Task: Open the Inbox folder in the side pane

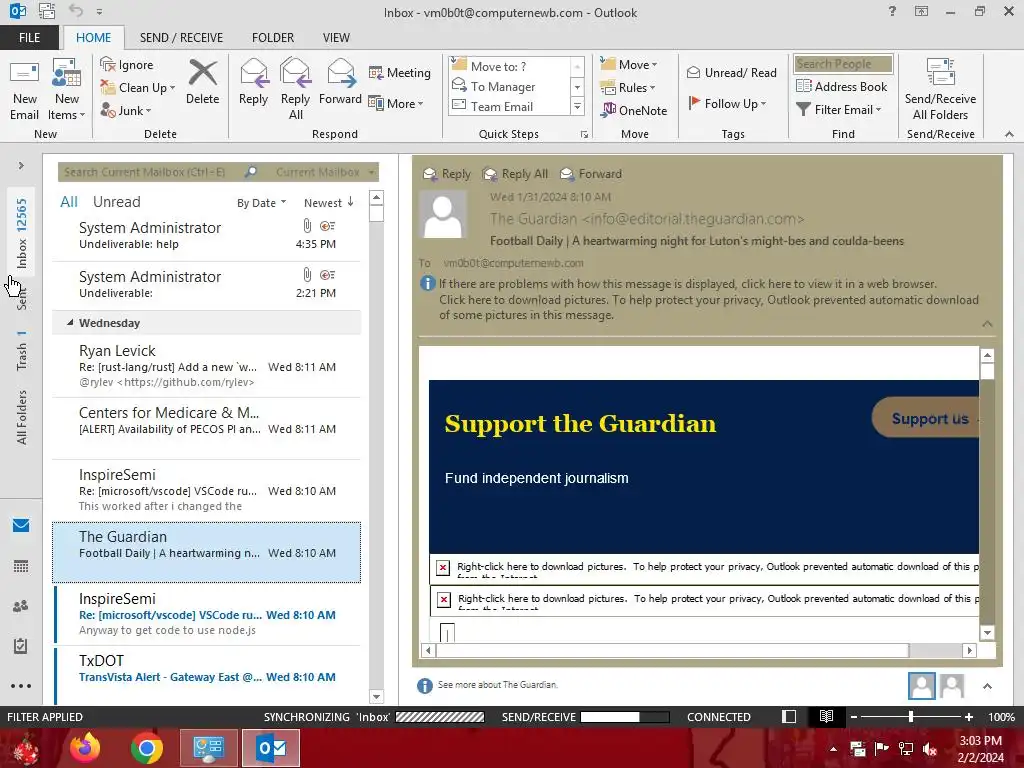Action: pos(22,233)
